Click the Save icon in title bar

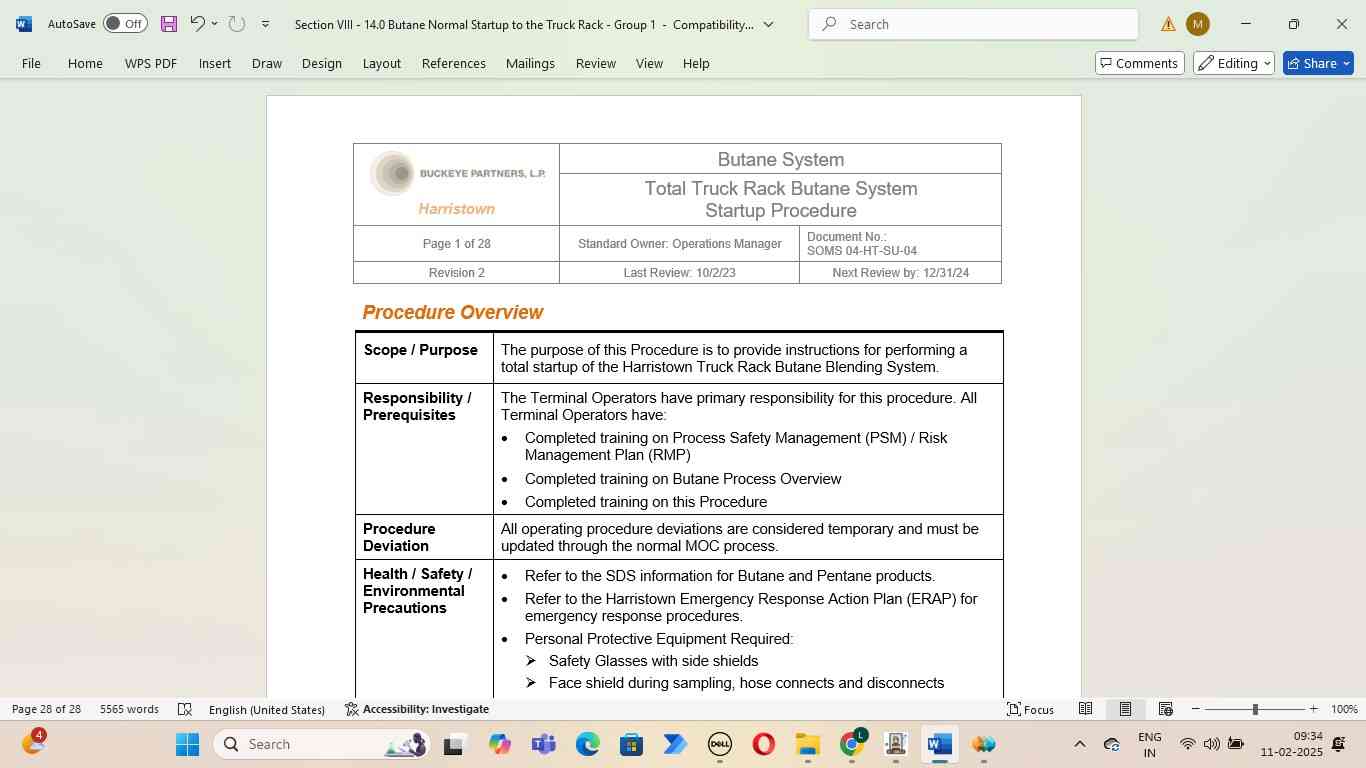coord(168,23)
